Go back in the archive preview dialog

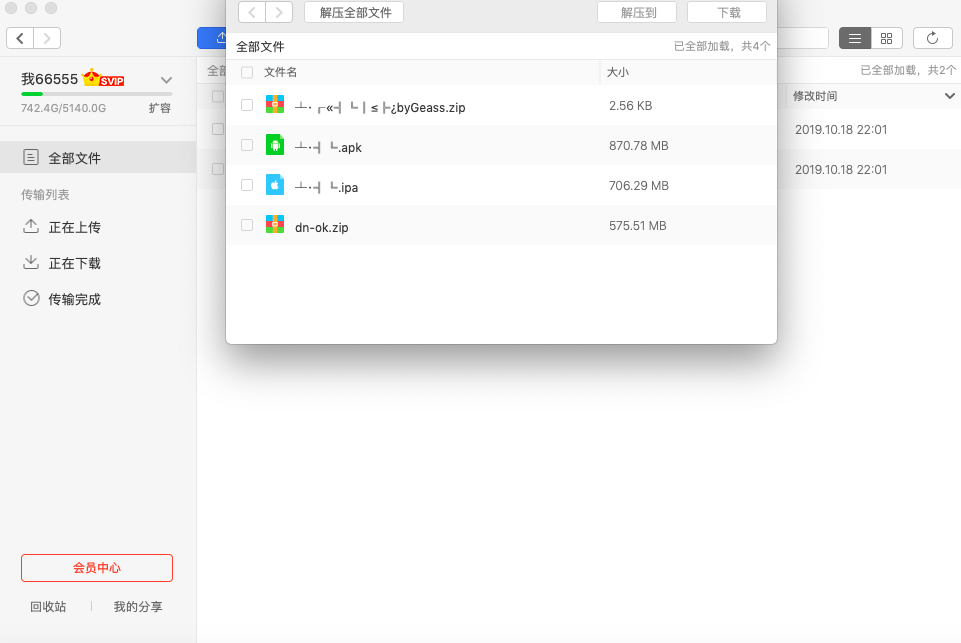(252, 12)
